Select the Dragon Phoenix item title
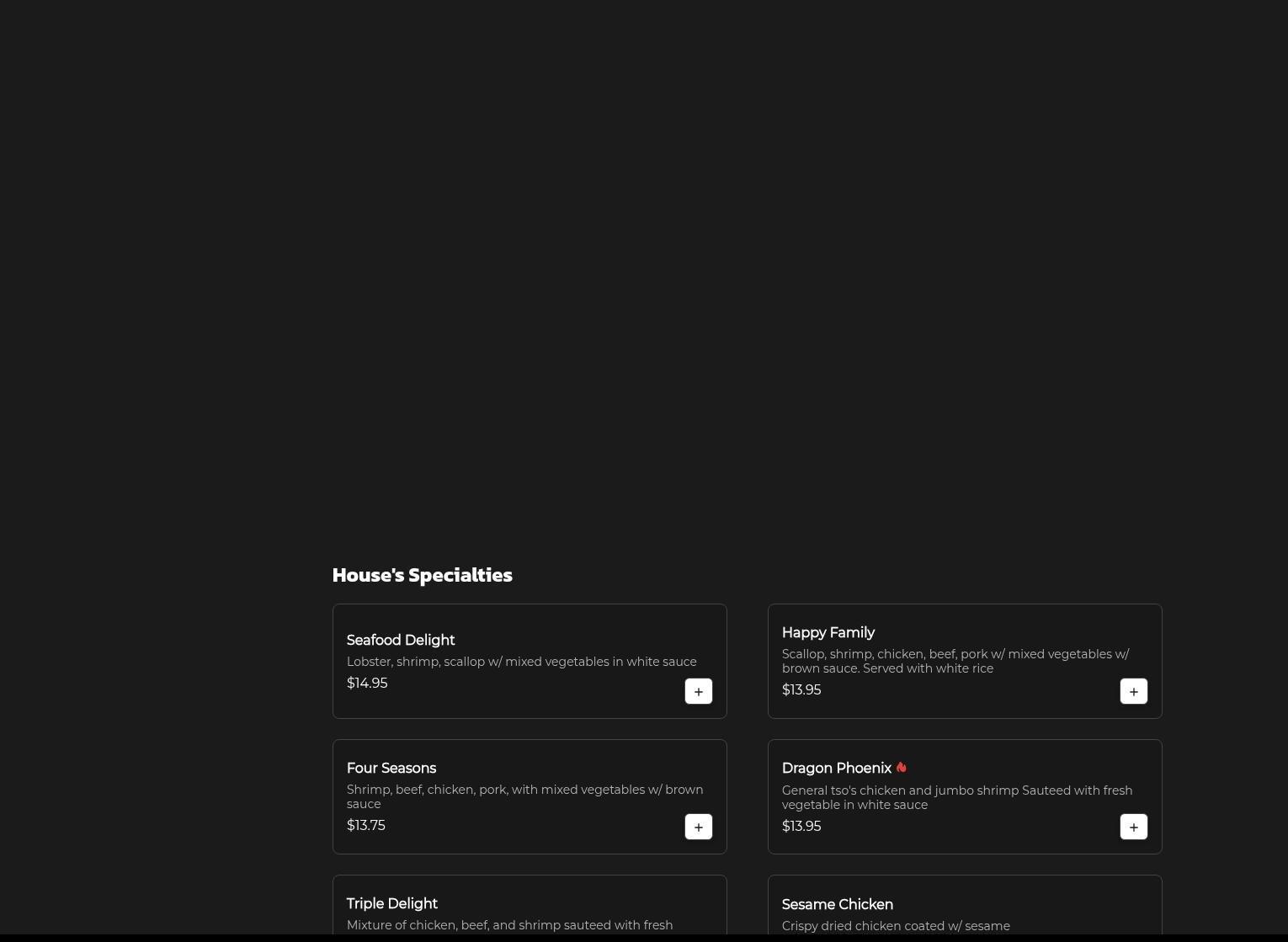Screen dimensions: 1288x942 click(836, 769)
